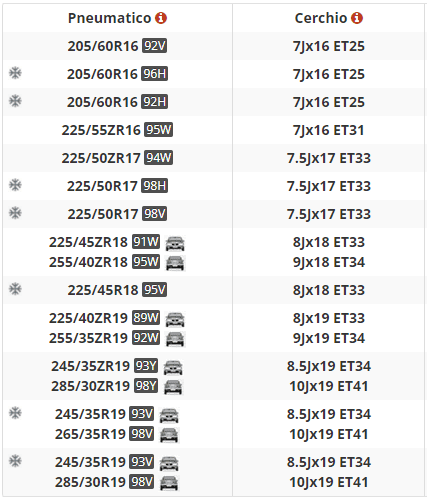The width and height of the screenshot is (427, 500).
Task: Click rear axle car icon beside 255/40ZR18
Action: click(x=175, y=263)
